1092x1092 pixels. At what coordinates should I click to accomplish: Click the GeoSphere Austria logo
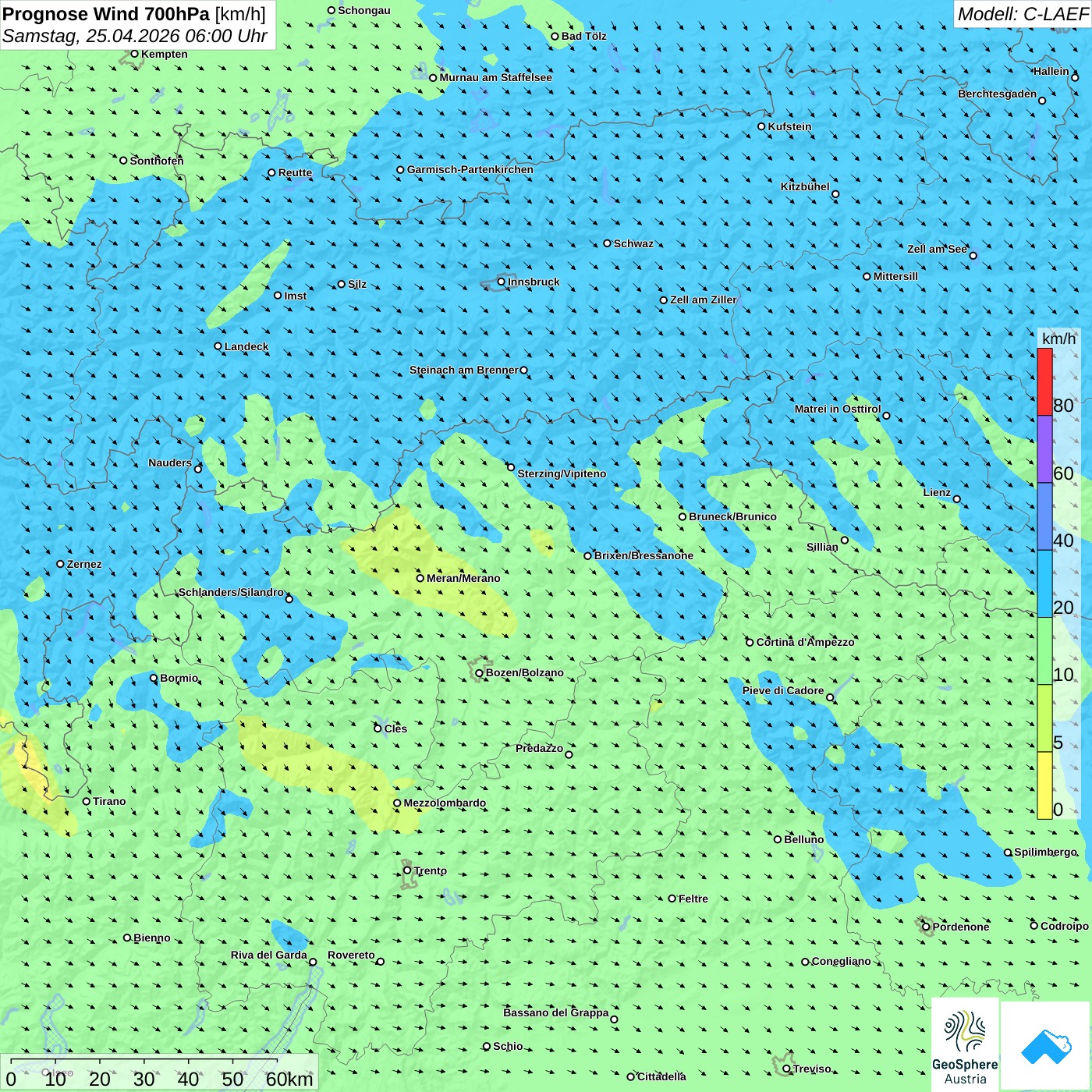click(965, 1044)
